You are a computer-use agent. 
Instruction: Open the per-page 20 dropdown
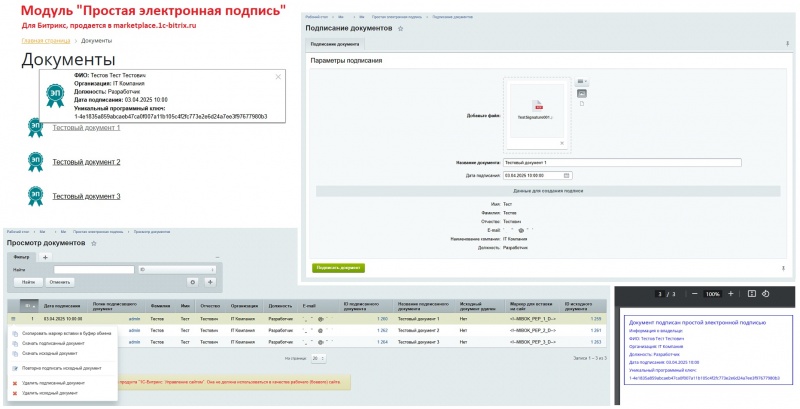(x=318, y=359)
